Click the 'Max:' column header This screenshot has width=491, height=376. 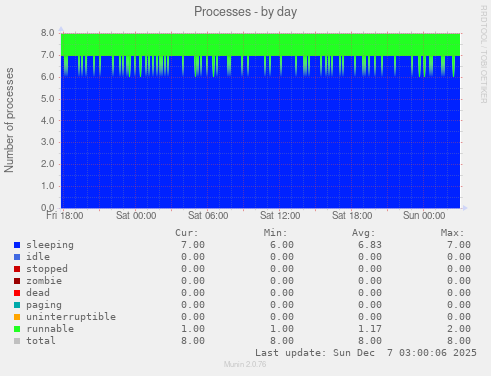point(452,233)
